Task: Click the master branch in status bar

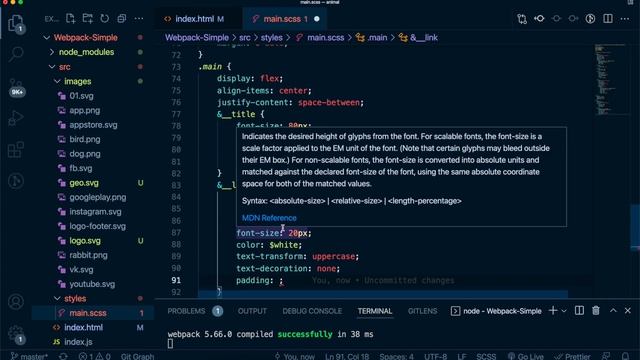Action: (29, 356)
